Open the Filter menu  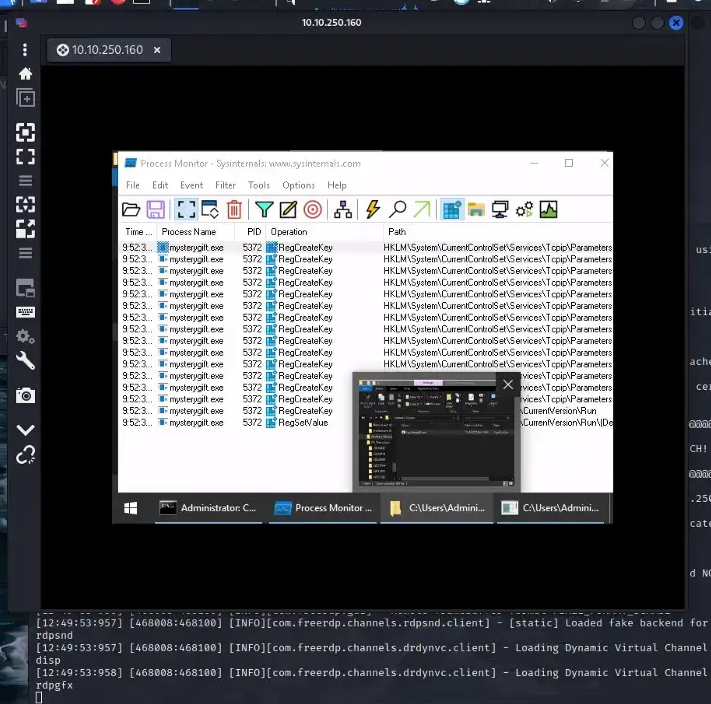point(225,185)
